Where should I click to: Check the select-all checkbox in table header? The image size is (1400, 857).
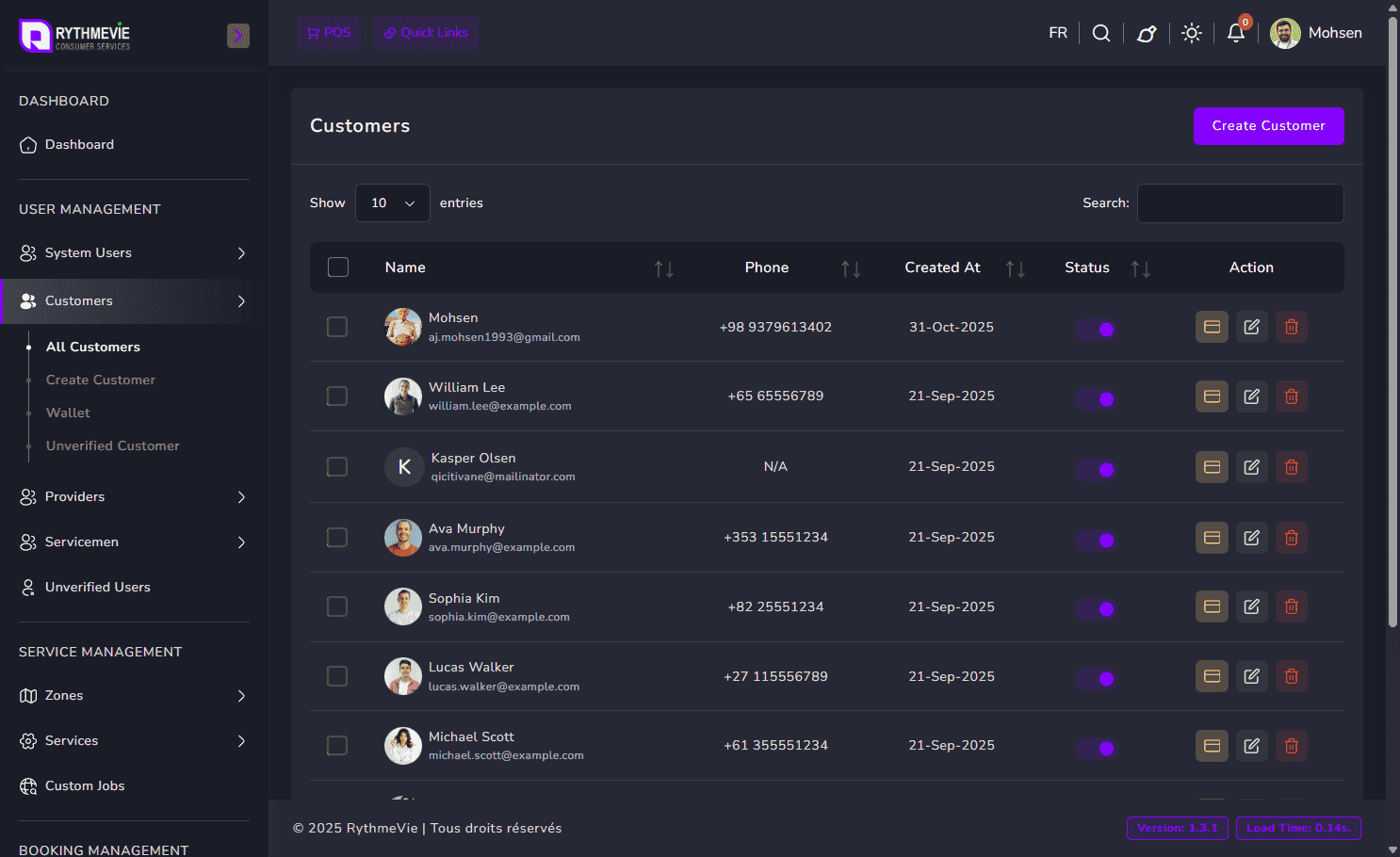tap(338, 267)
